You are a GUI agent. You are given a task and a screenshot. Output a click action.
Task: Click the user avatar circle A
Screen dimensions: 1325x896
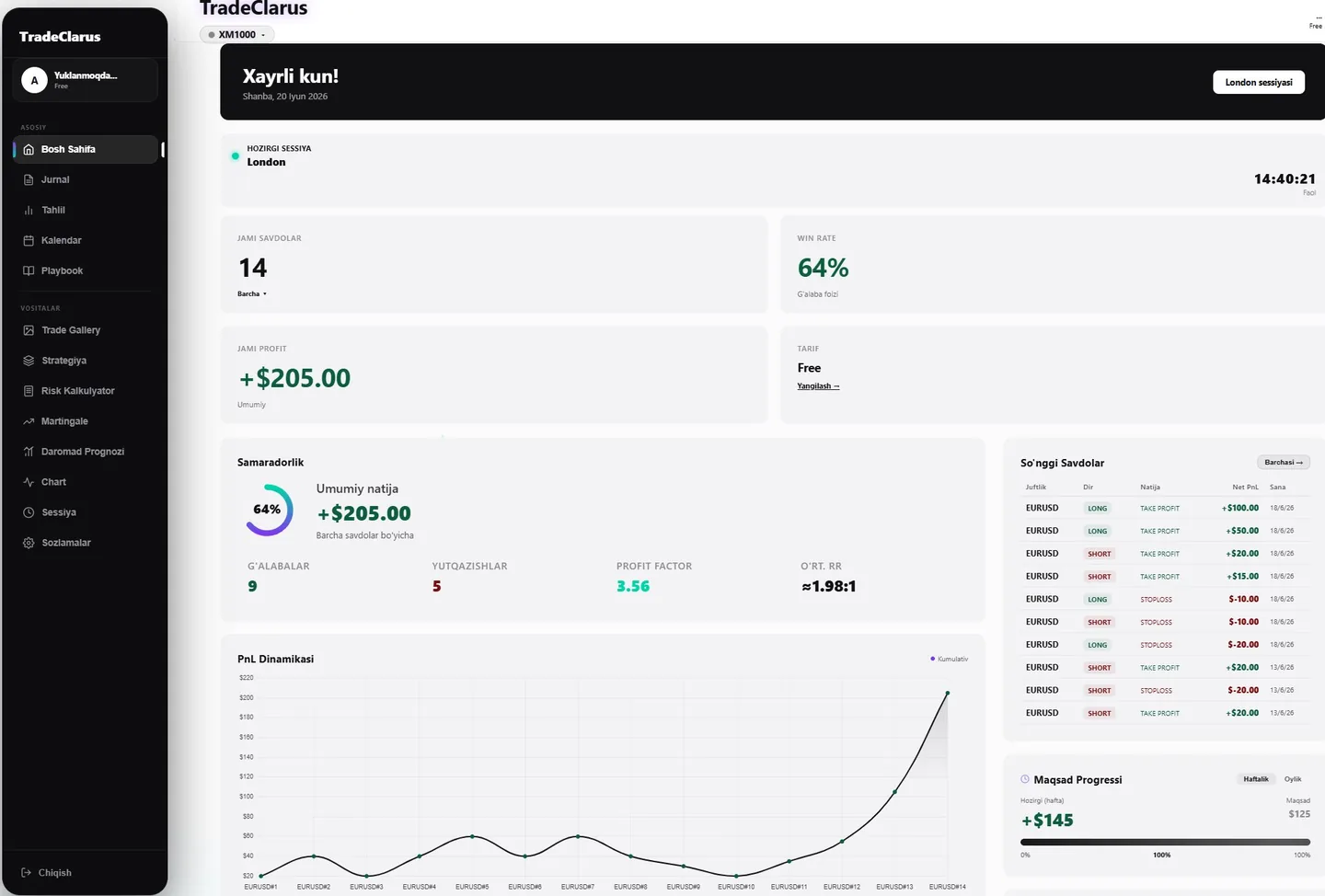coord(35,80)
